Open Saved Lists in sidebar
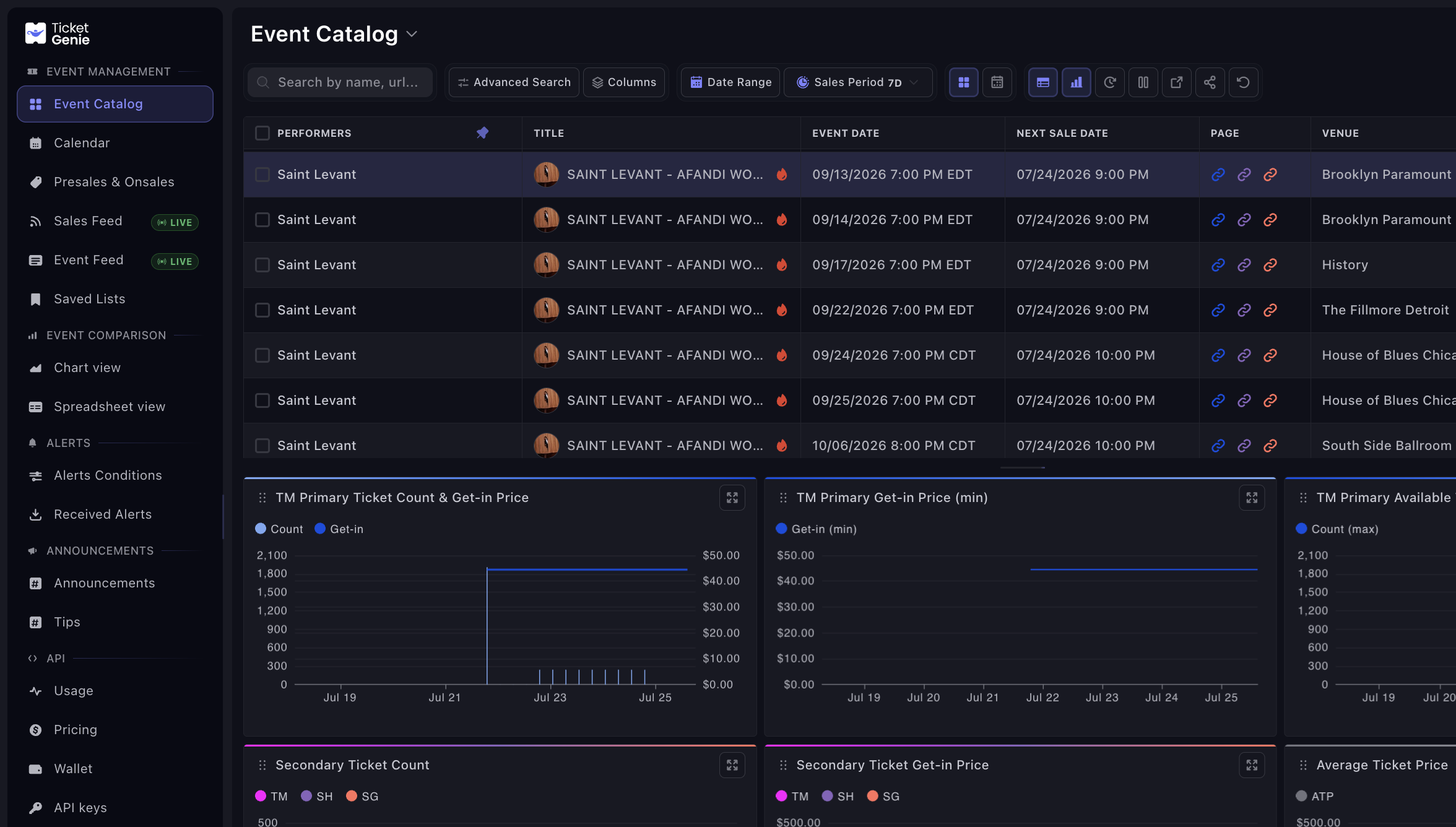1456x827 pixels. click(115, 299)
